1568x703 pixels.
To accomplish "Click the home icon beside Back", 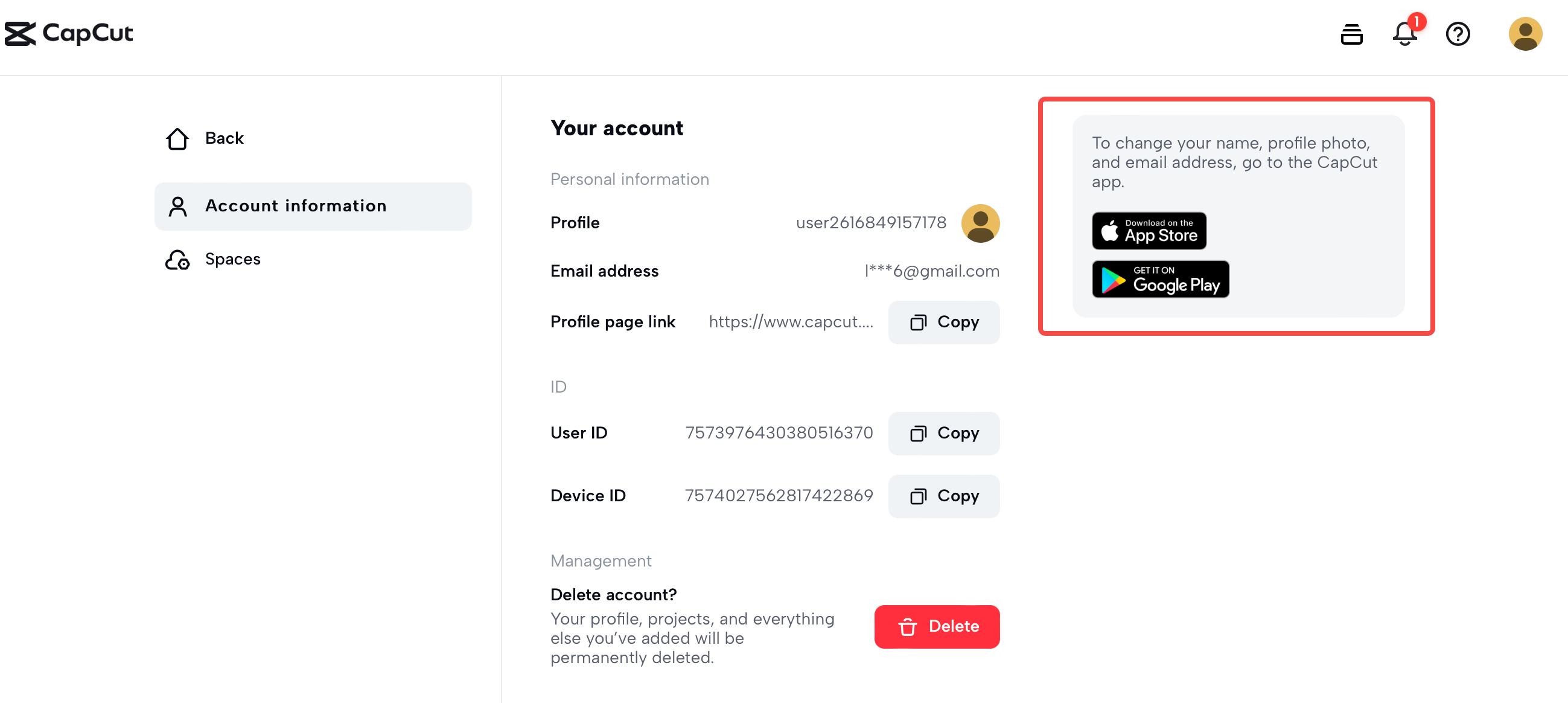I will [177, 138].
